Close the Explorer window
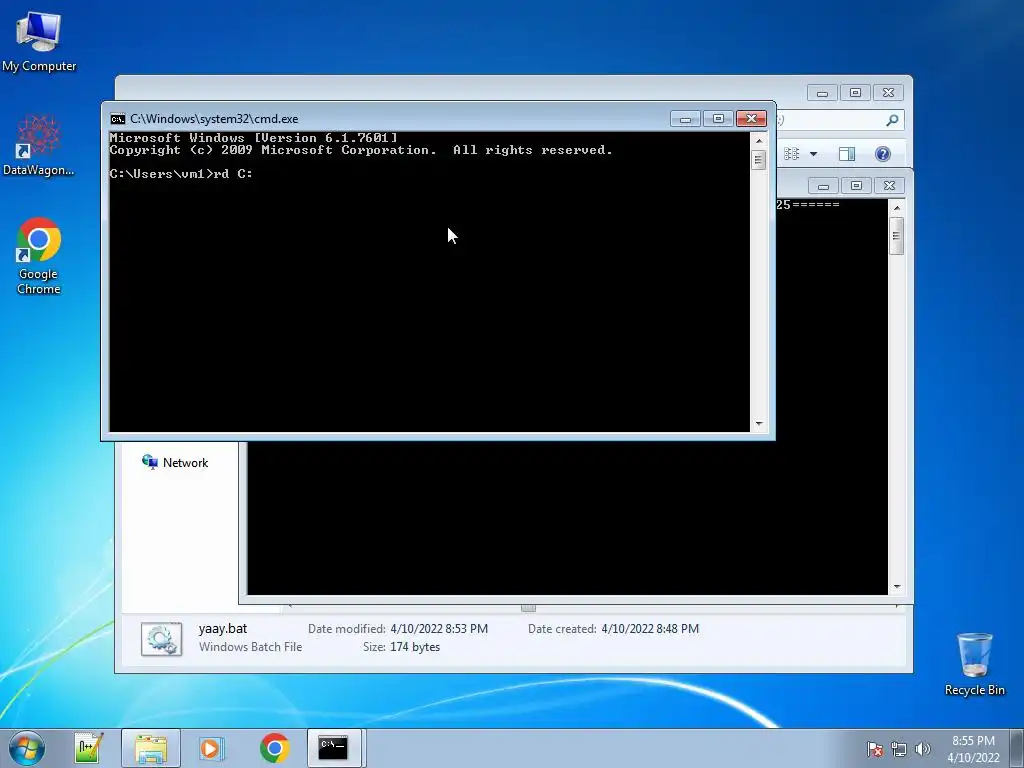Screen dimensions: 1024x768 [x=888, y=93]
